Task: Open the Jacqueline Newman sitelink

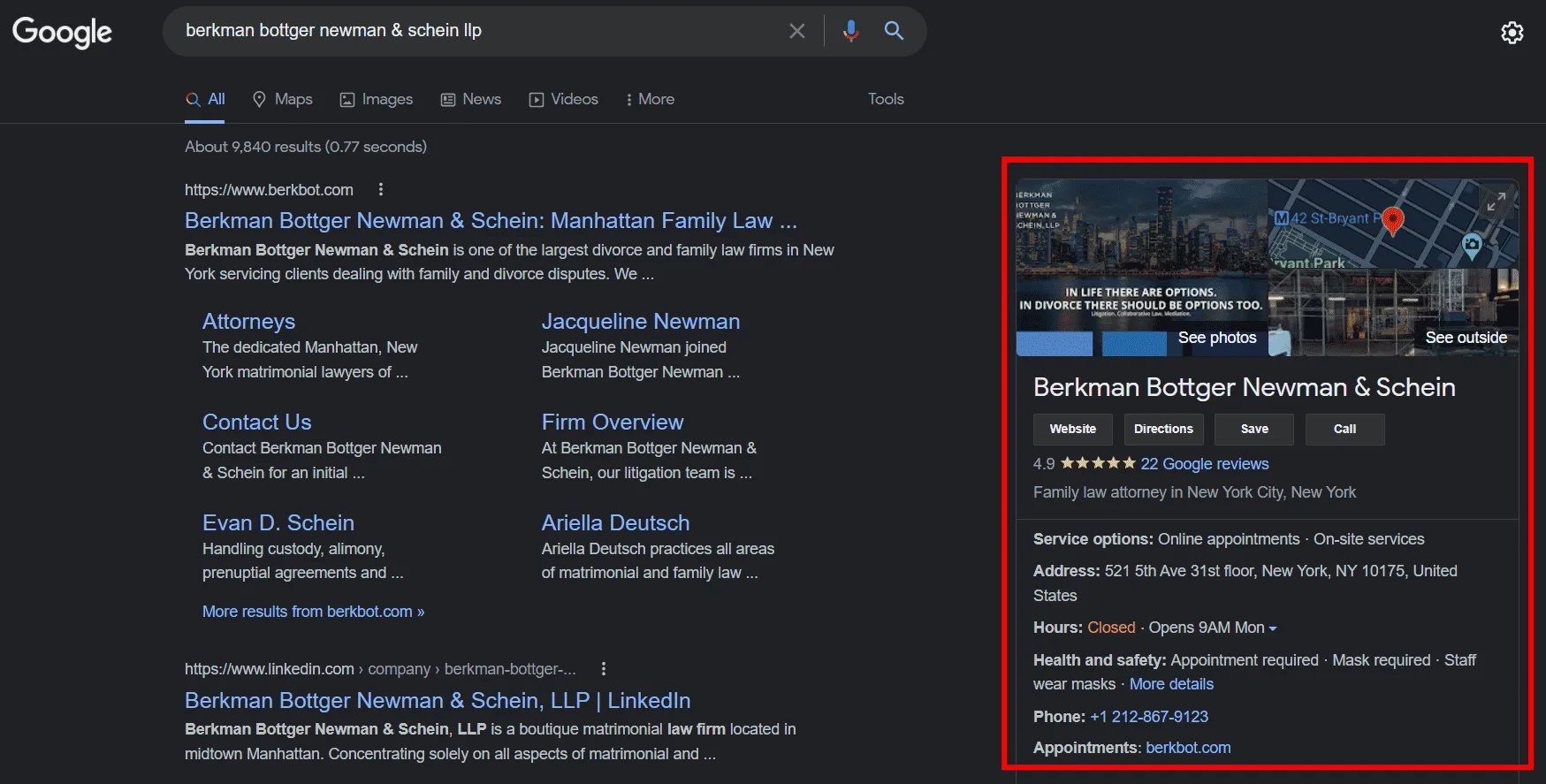Action: click(641, 321)
